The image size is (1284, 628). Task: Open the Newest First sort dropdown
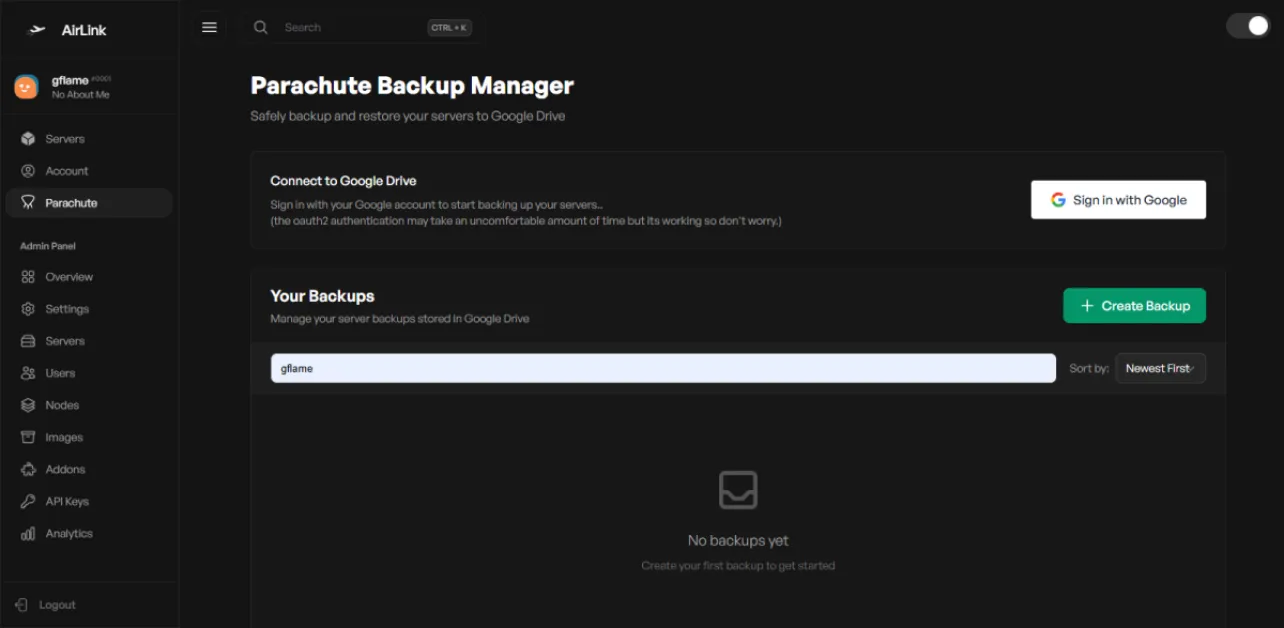1160,368
